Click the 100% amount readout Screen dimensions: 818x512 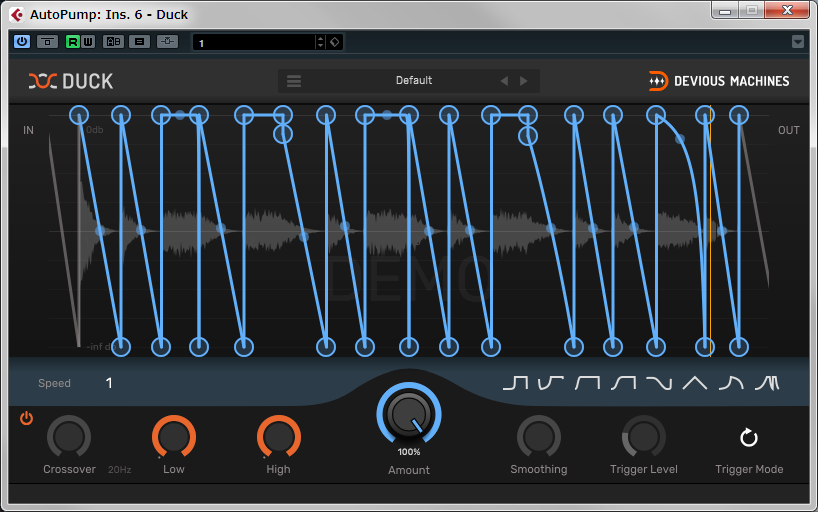(409, 452)
